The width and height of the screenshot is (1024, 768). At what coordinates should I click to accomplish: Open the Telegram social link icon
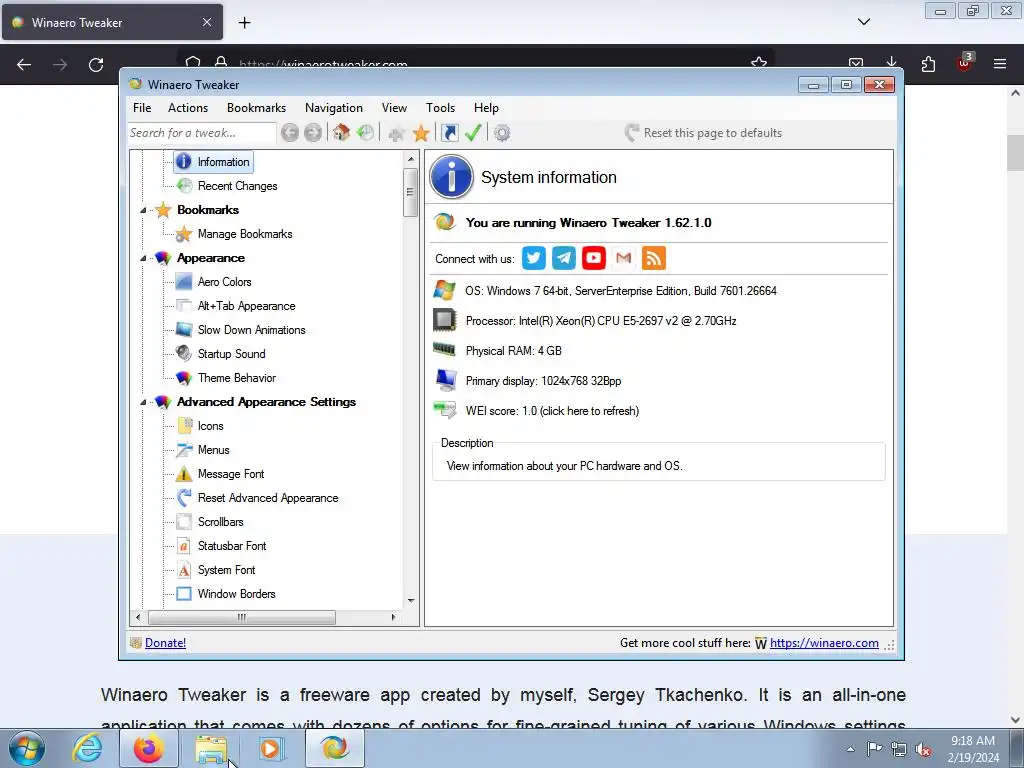(x=564, y=258)
